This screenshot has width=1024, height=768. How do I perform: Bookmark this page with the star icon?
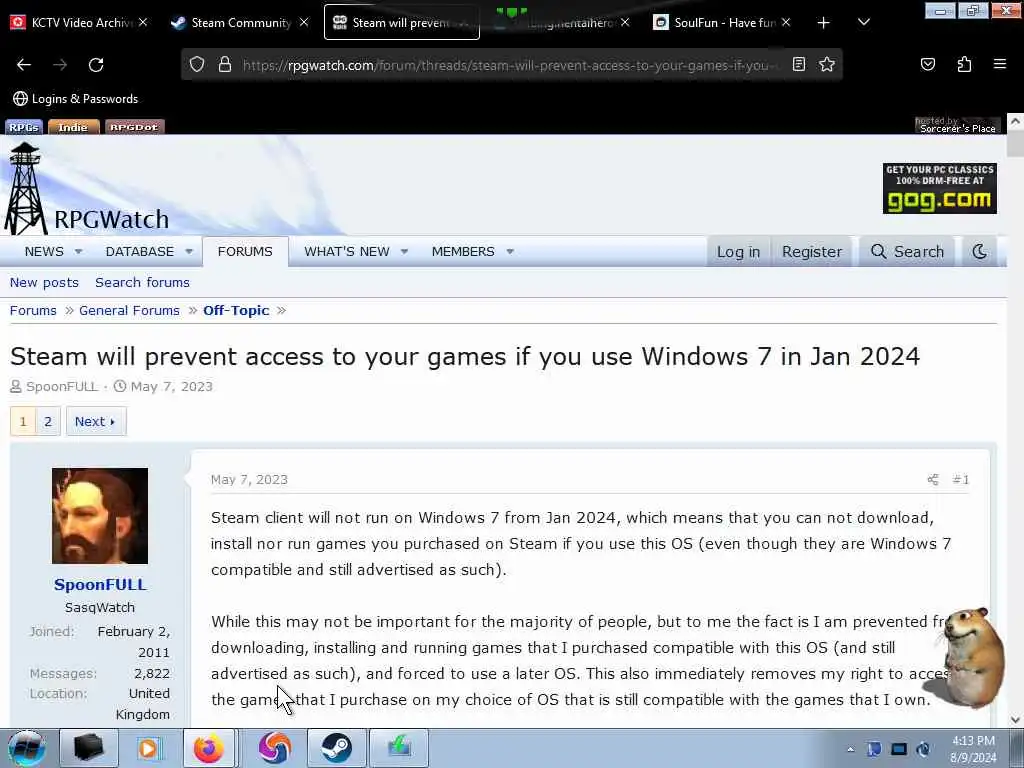pos(827,64)
